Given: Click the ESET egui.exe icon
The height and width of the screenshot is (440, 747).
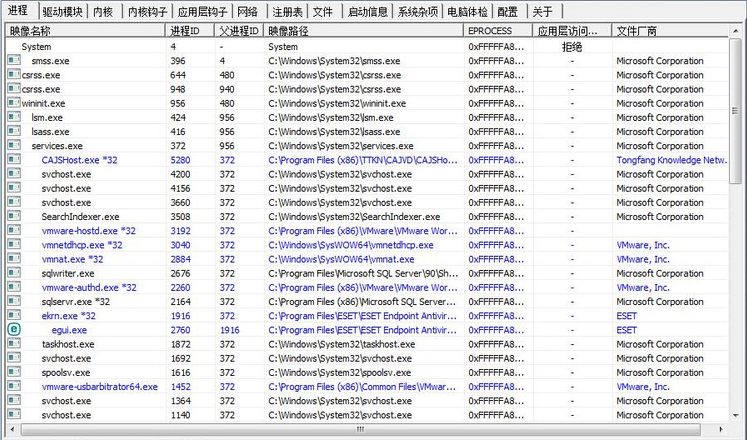Looking at the screenshot, I should (x=14, y=329).
